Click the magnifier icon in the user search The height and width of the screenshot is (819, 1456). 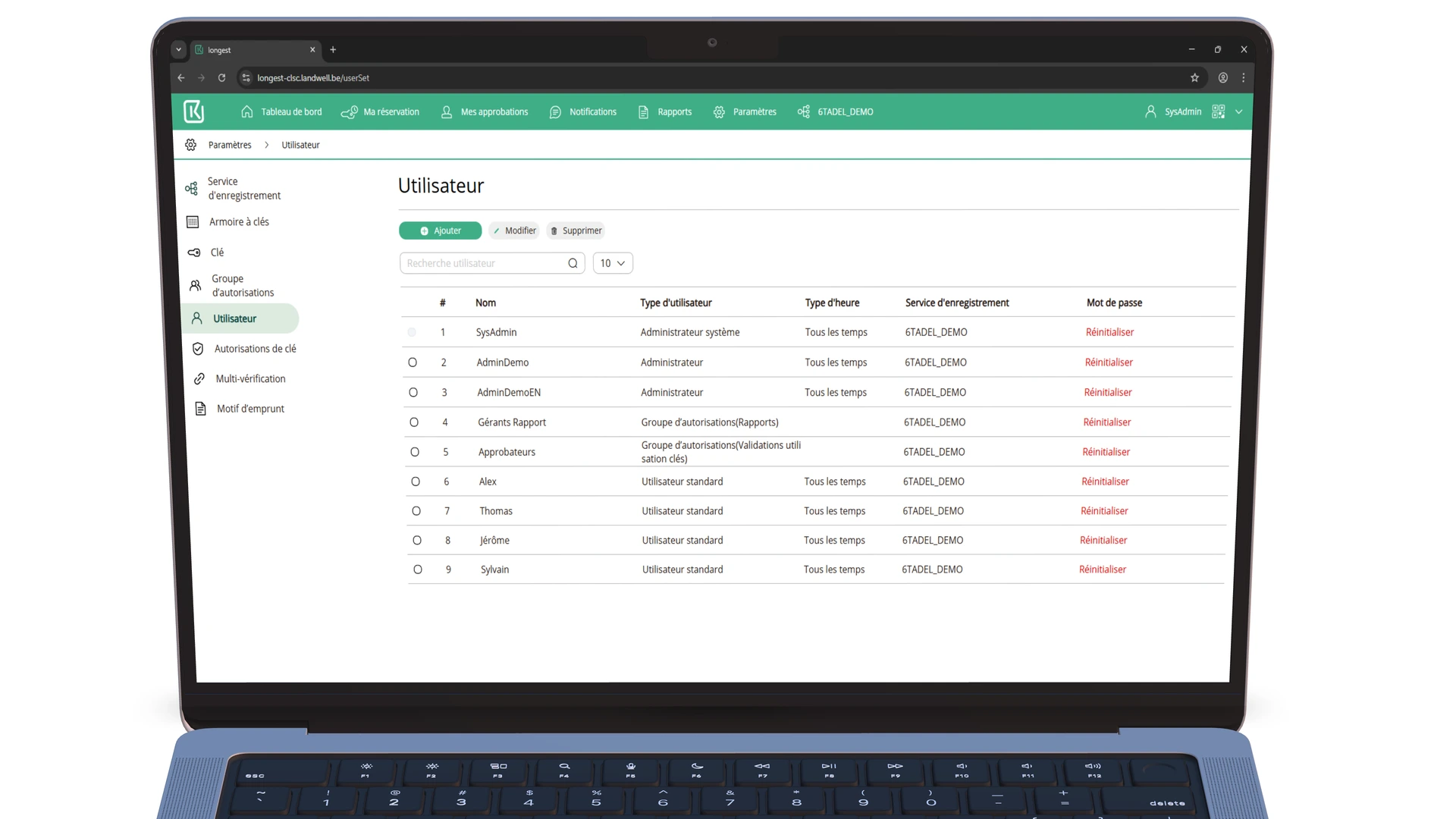coord(573,263)
